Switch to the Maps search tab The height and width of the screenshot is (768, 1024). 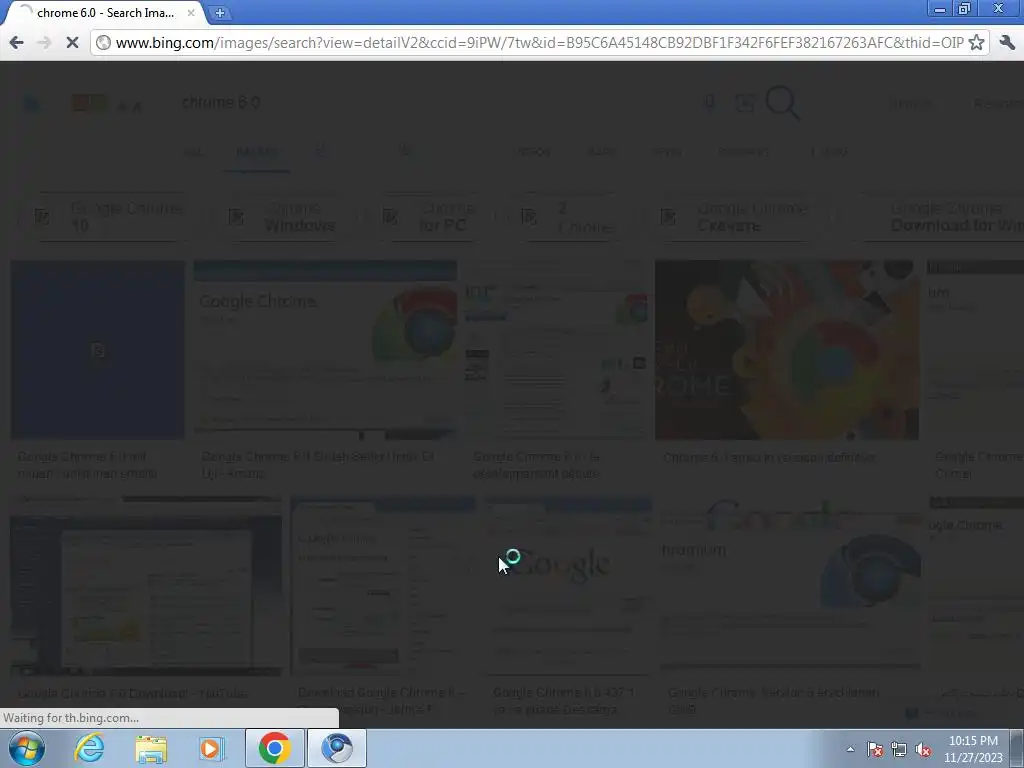(x=601, y=152)
